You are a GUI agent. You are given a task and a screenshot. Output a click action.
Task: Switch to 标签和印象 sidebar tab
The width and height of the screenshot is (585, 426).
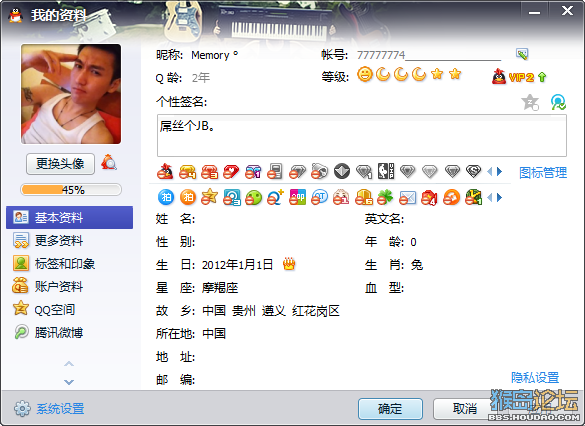(x=69, y=264)
